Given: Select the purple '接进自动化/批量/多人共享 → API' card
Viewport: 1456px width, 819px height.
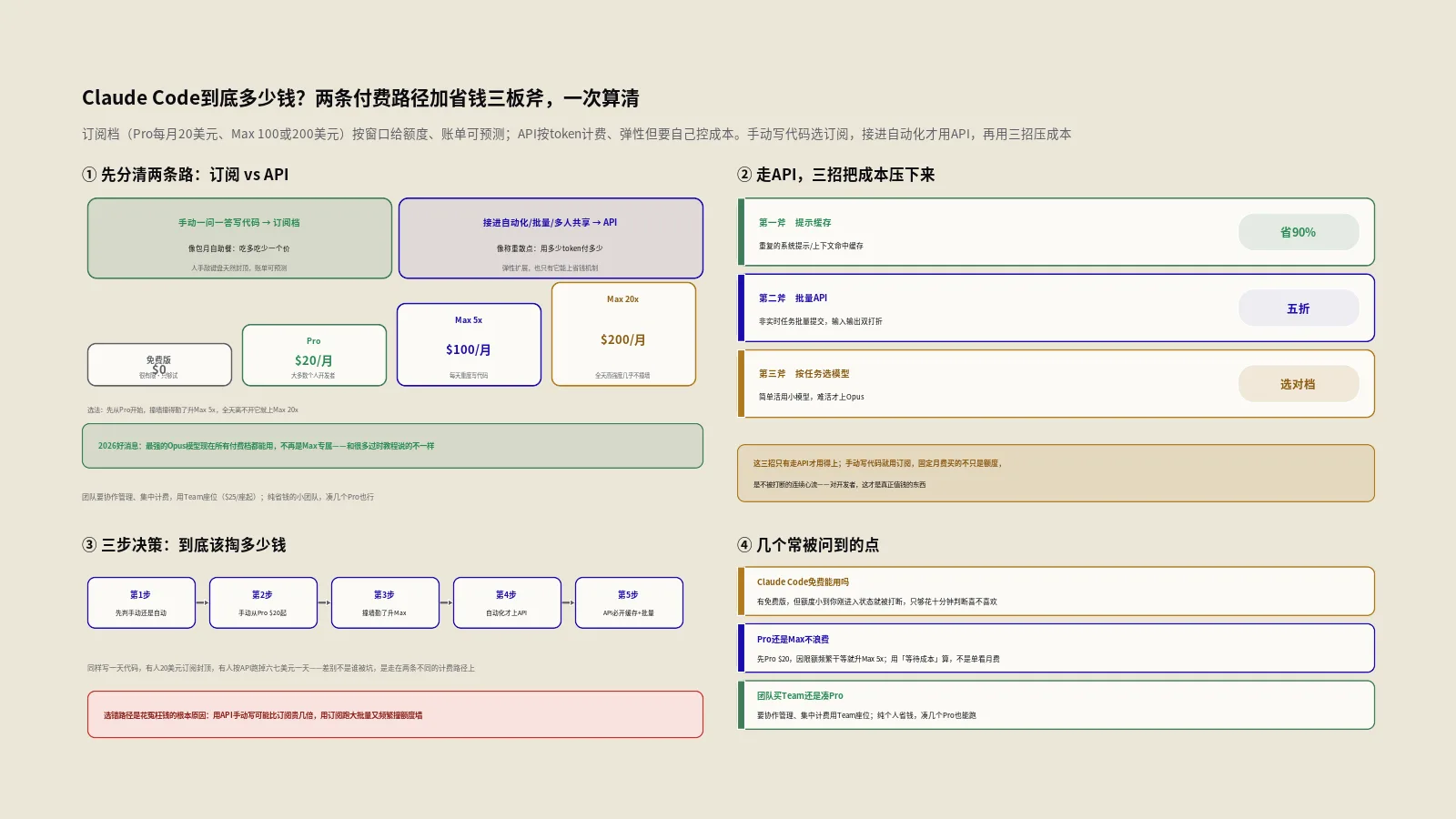Looking at the screenshot, I should point(551,238).
